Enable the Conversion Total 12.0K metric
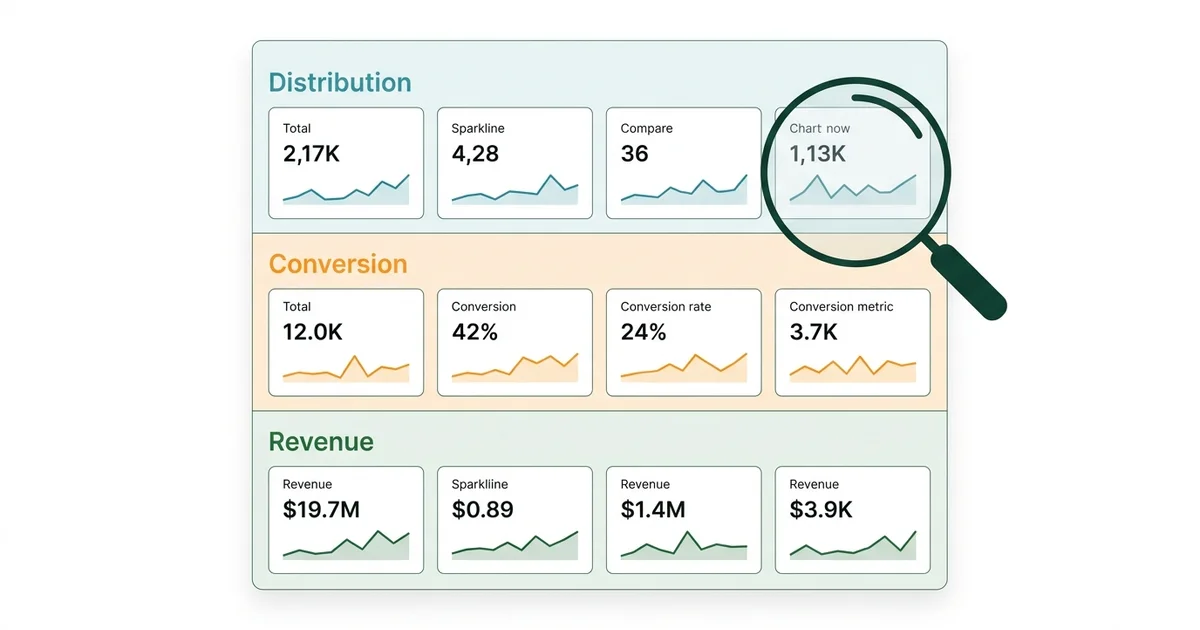This screenshot has height=630, width=1200. [x=345, y=340]
